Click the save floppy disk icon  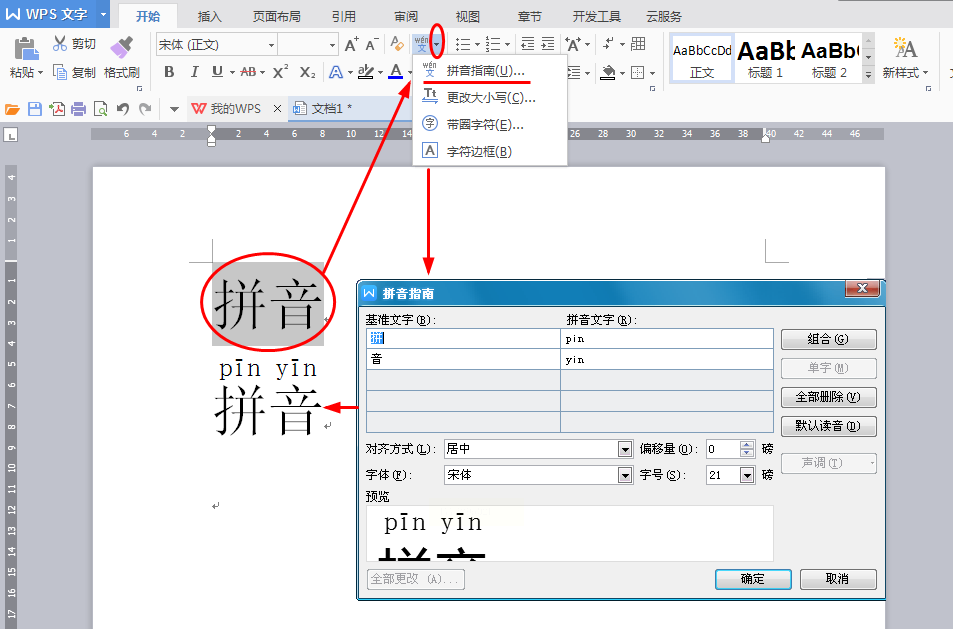[x=35, y=109]
